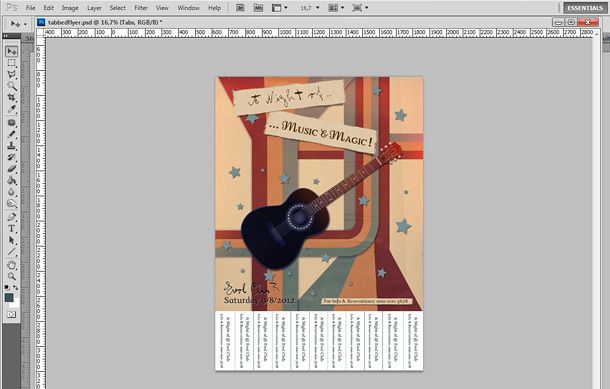Open the Select menu

pyautogui.click(x=117, y=8)
